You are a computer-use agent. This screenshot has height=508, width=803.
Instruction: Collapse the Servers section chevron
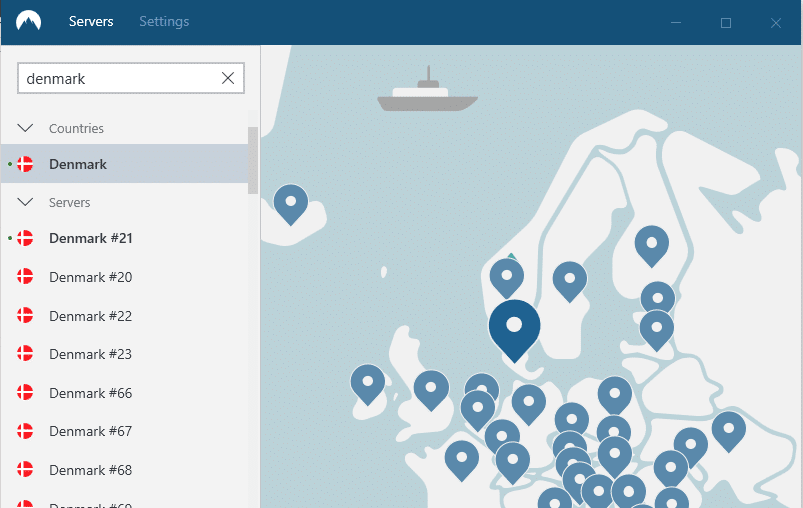click(25, 202)
